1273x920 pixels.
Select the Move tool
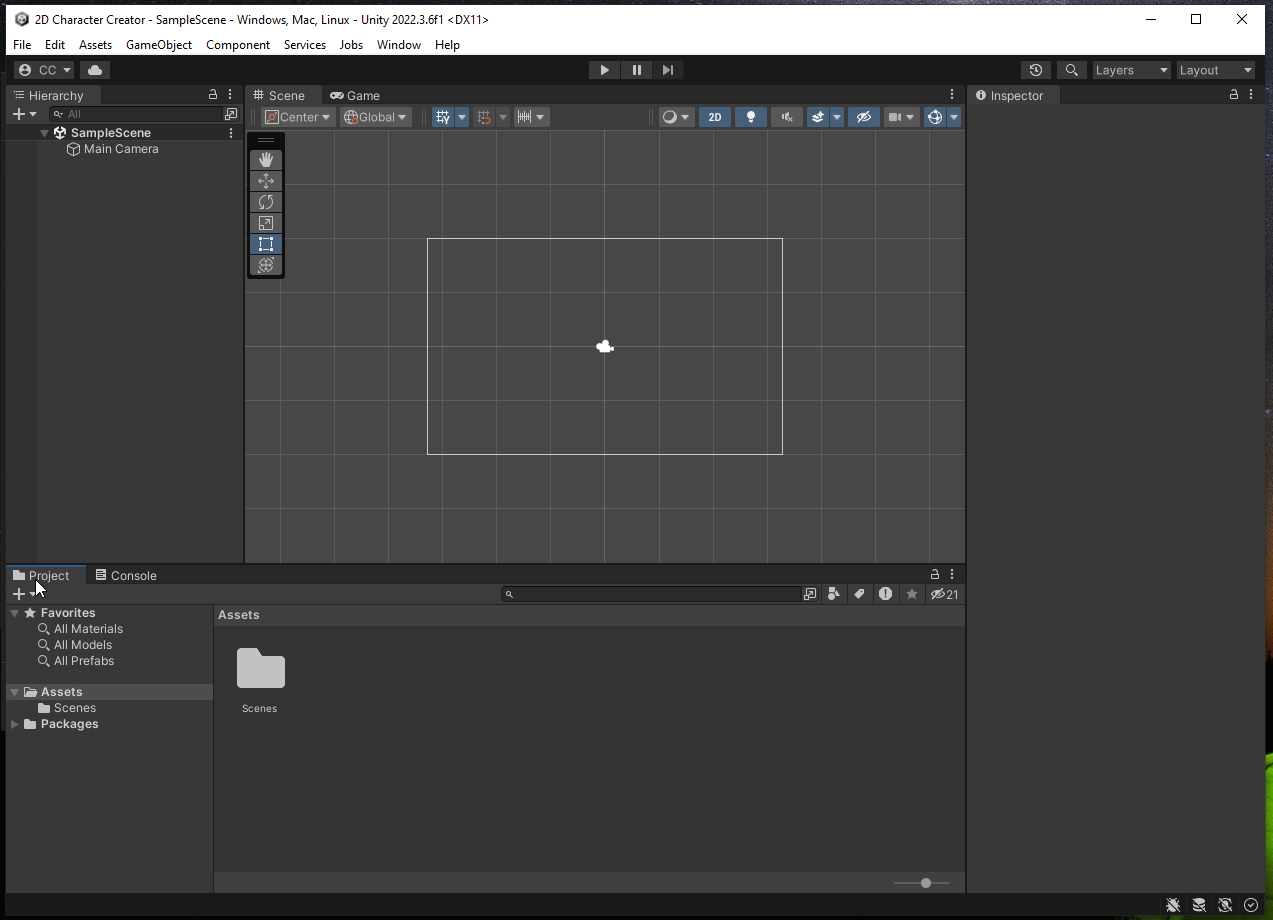265,180
